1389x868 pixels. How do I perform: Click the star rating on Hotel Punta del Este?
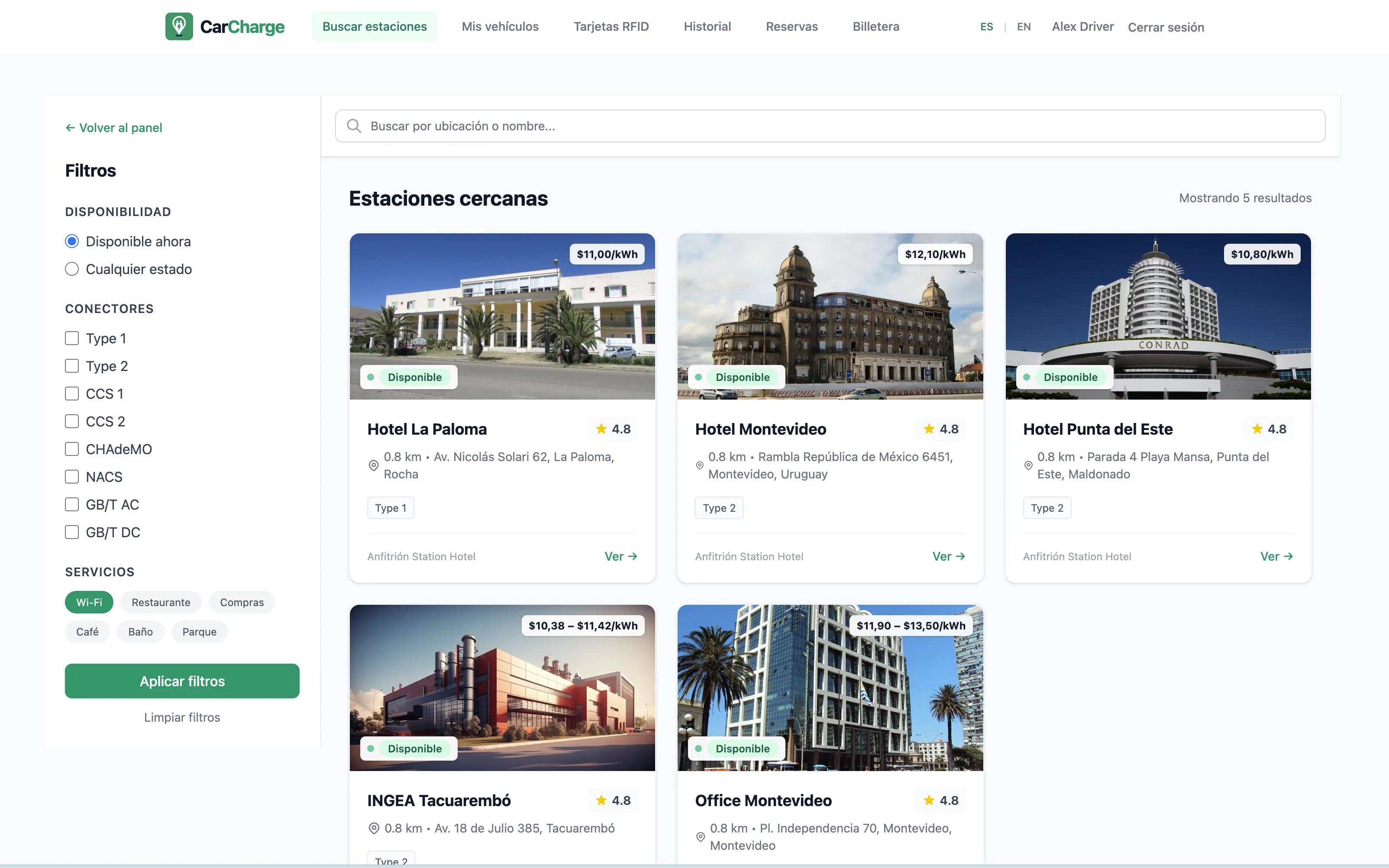click(1269, 429)
